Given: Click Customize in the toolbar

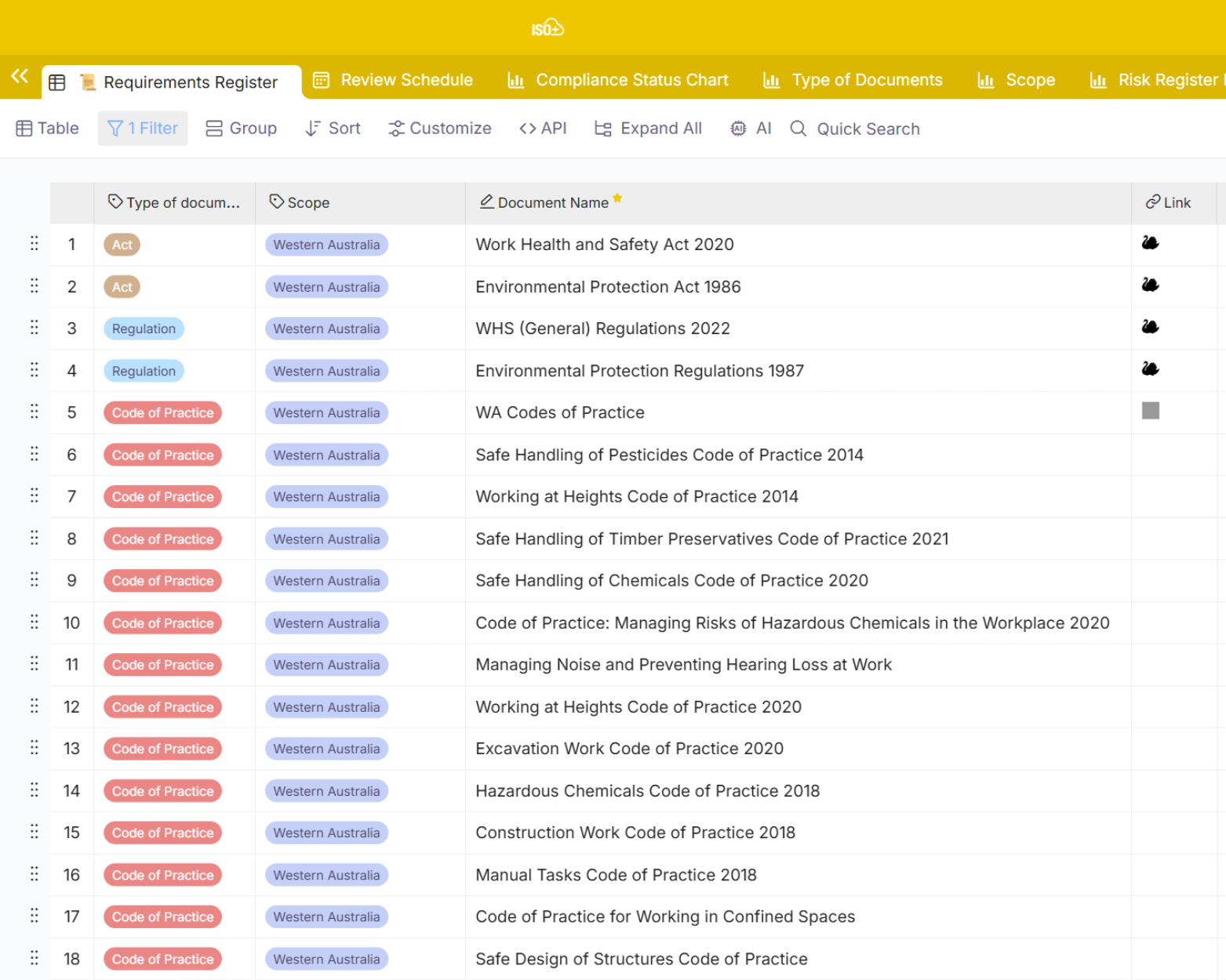Looking at the screenshot, I should coord(440,129).
